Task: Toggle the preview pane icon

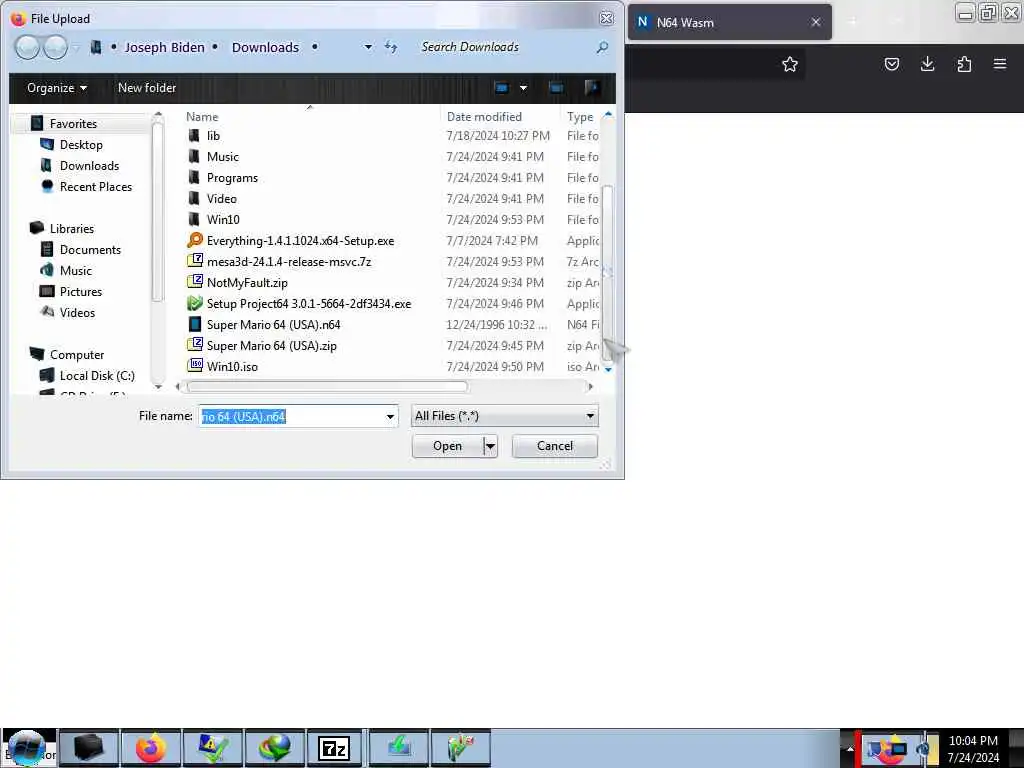Action: click(556, 88)
